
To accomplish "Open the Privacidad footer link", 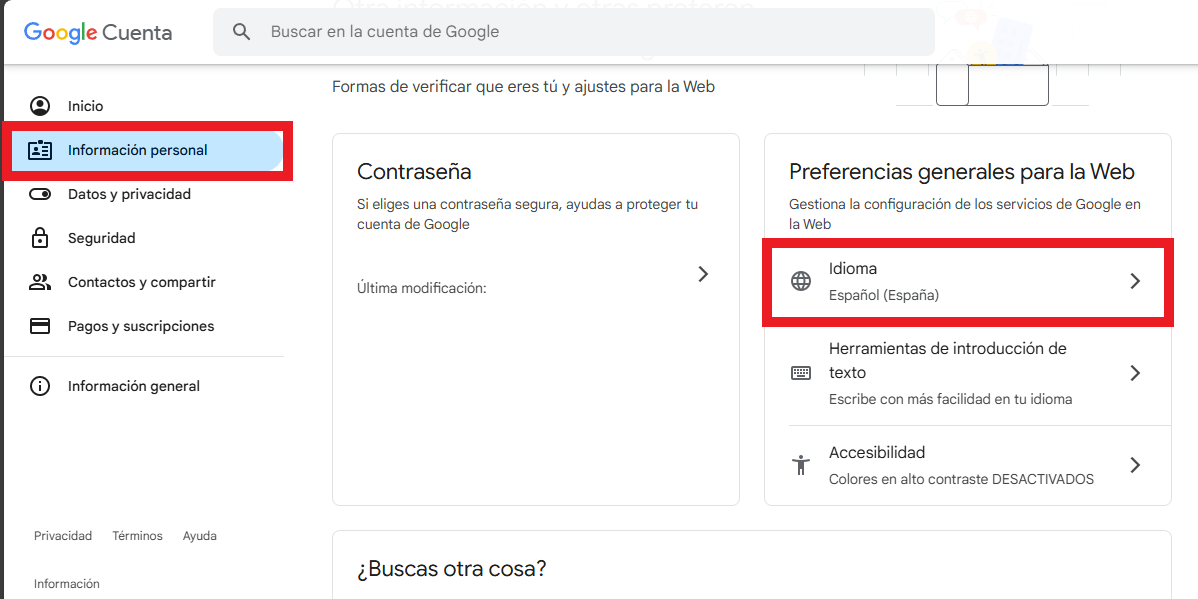I will (x=63, y=536).
